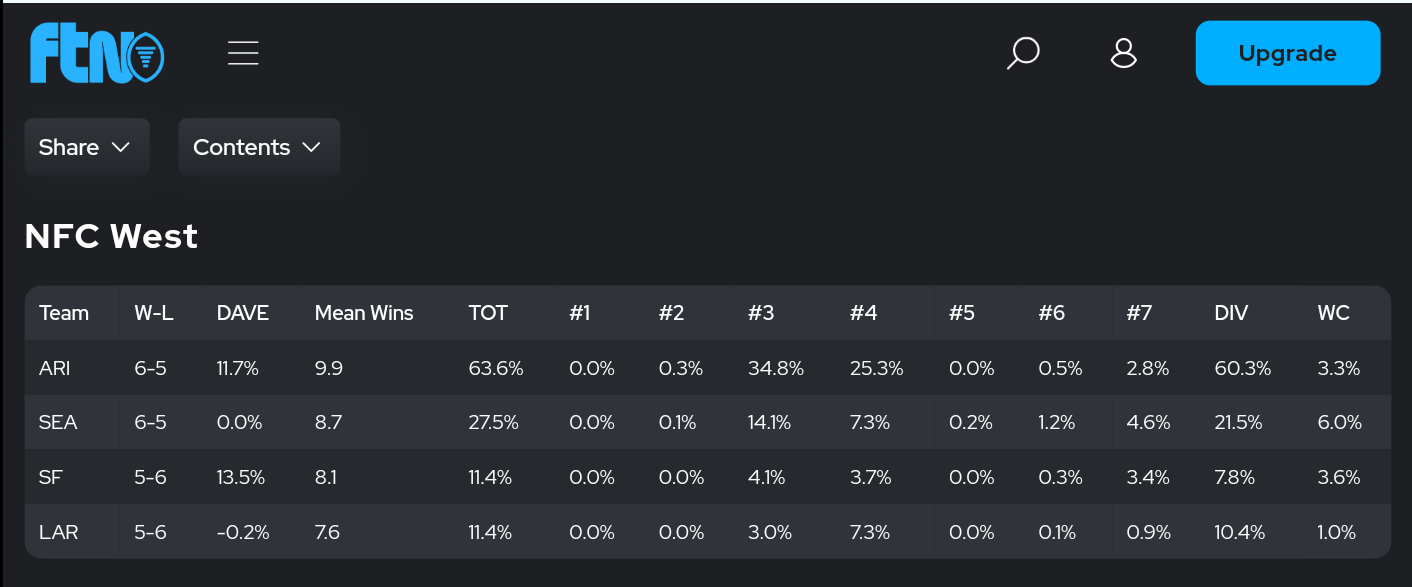Image resolution: width=1412 pixels, height=587 pixels.
Task: Expand the Share dropdown
Action: click(87, 147)
